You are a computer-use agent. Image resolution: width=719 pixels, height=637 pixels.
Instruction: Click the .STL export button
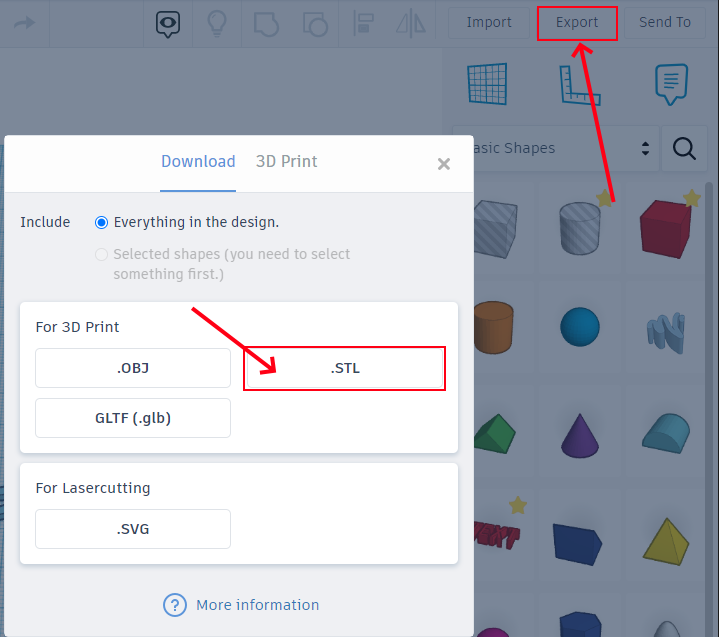point(345,368)
